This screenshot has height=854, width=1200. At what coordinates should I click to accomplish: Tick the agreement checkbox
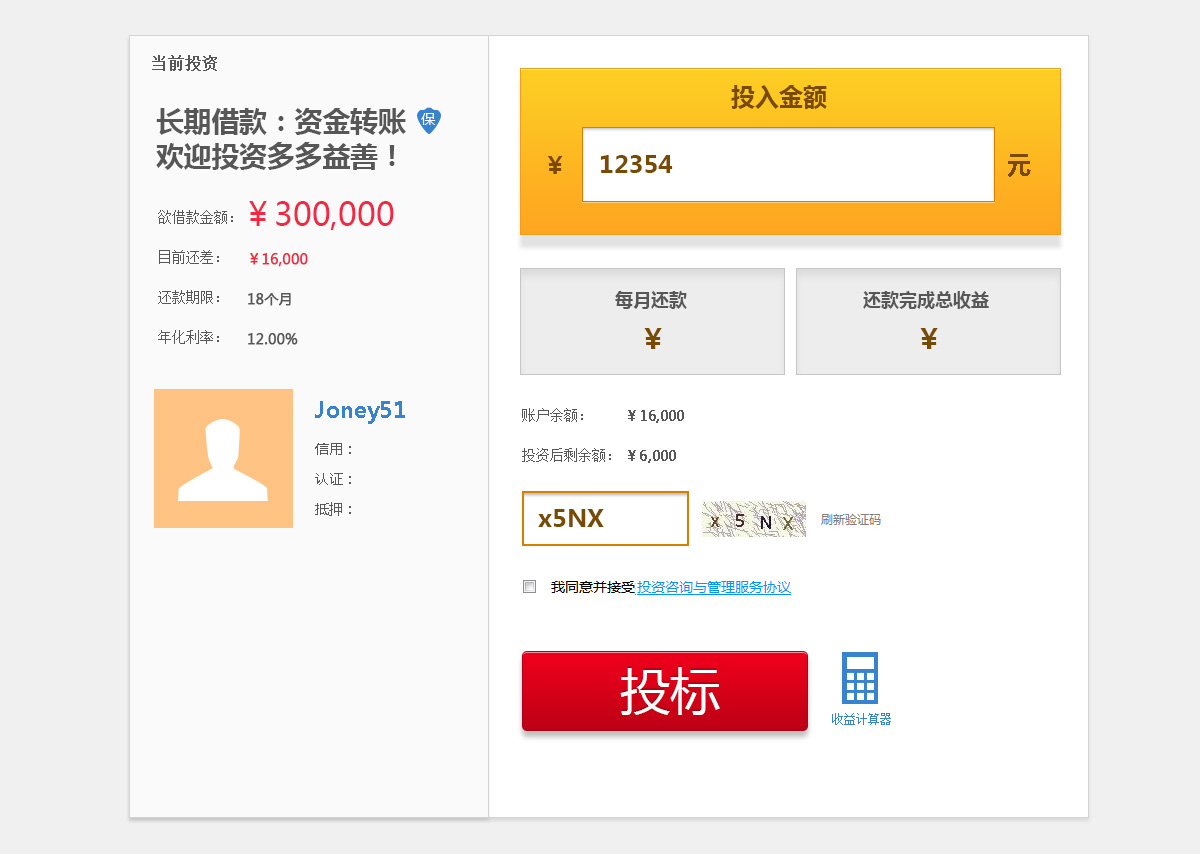530,587
